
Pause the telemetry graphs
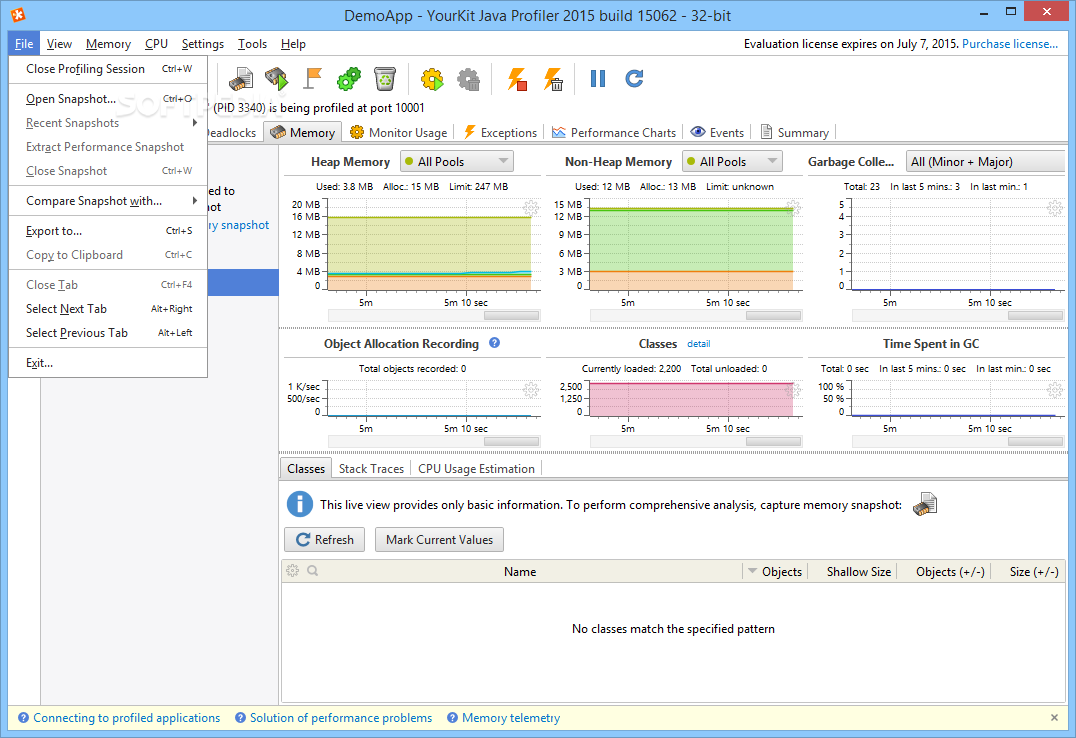[598, 79]
